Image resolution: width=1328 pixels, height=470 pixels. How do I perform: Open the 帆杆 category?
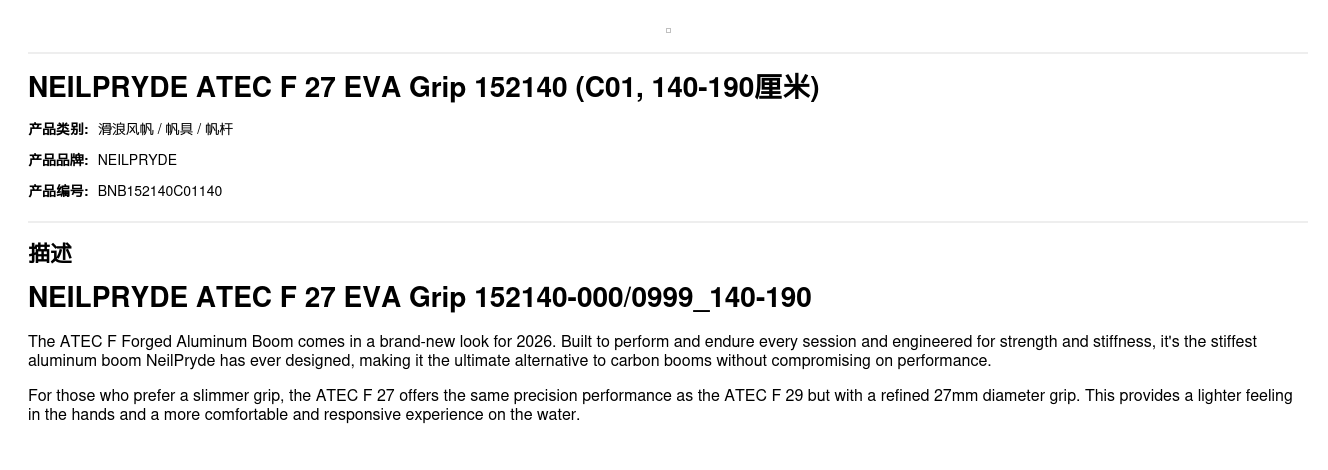pos(219,129)
